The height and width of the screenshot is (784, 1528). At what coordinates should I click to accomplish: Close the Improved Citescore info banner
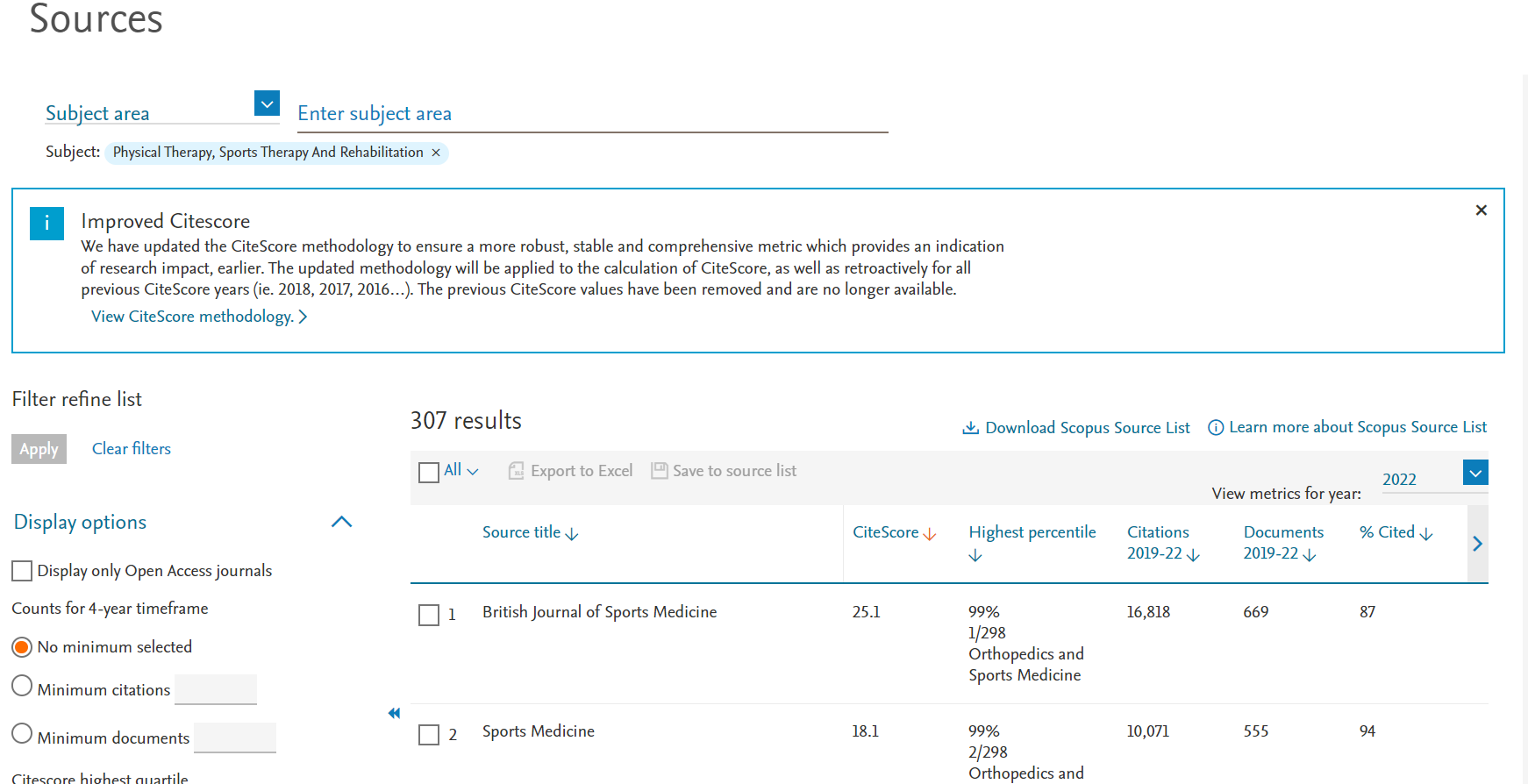pyautogui.click(x=1481, y=210)
